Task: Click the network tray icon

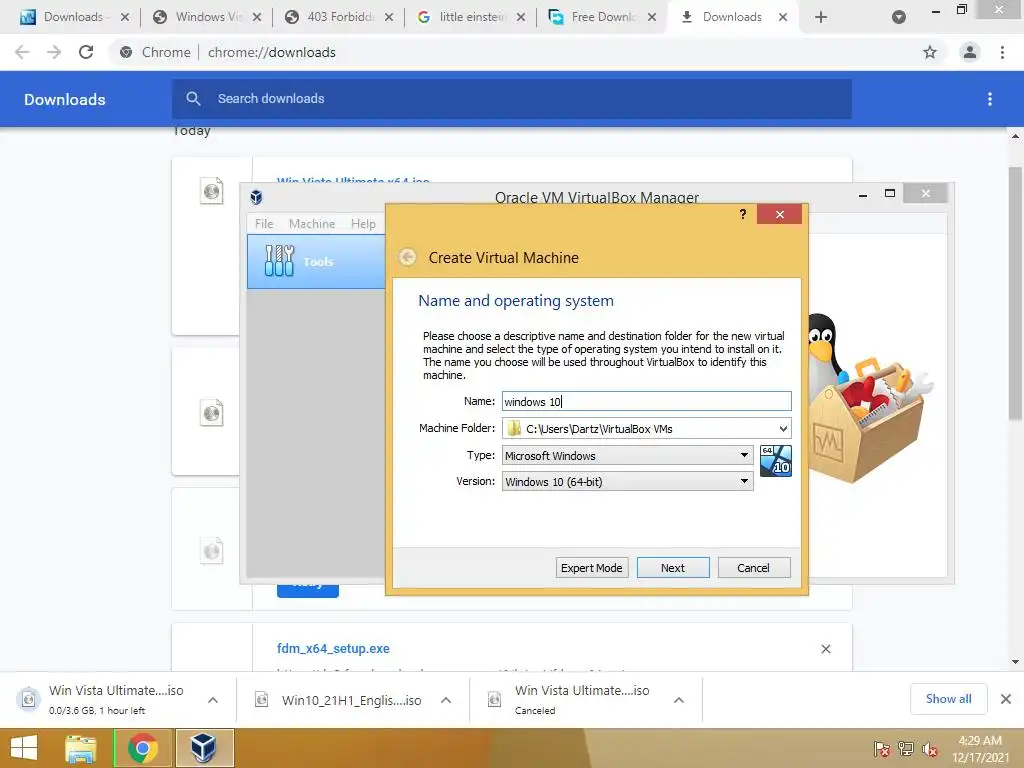Action: pos(906,749)
